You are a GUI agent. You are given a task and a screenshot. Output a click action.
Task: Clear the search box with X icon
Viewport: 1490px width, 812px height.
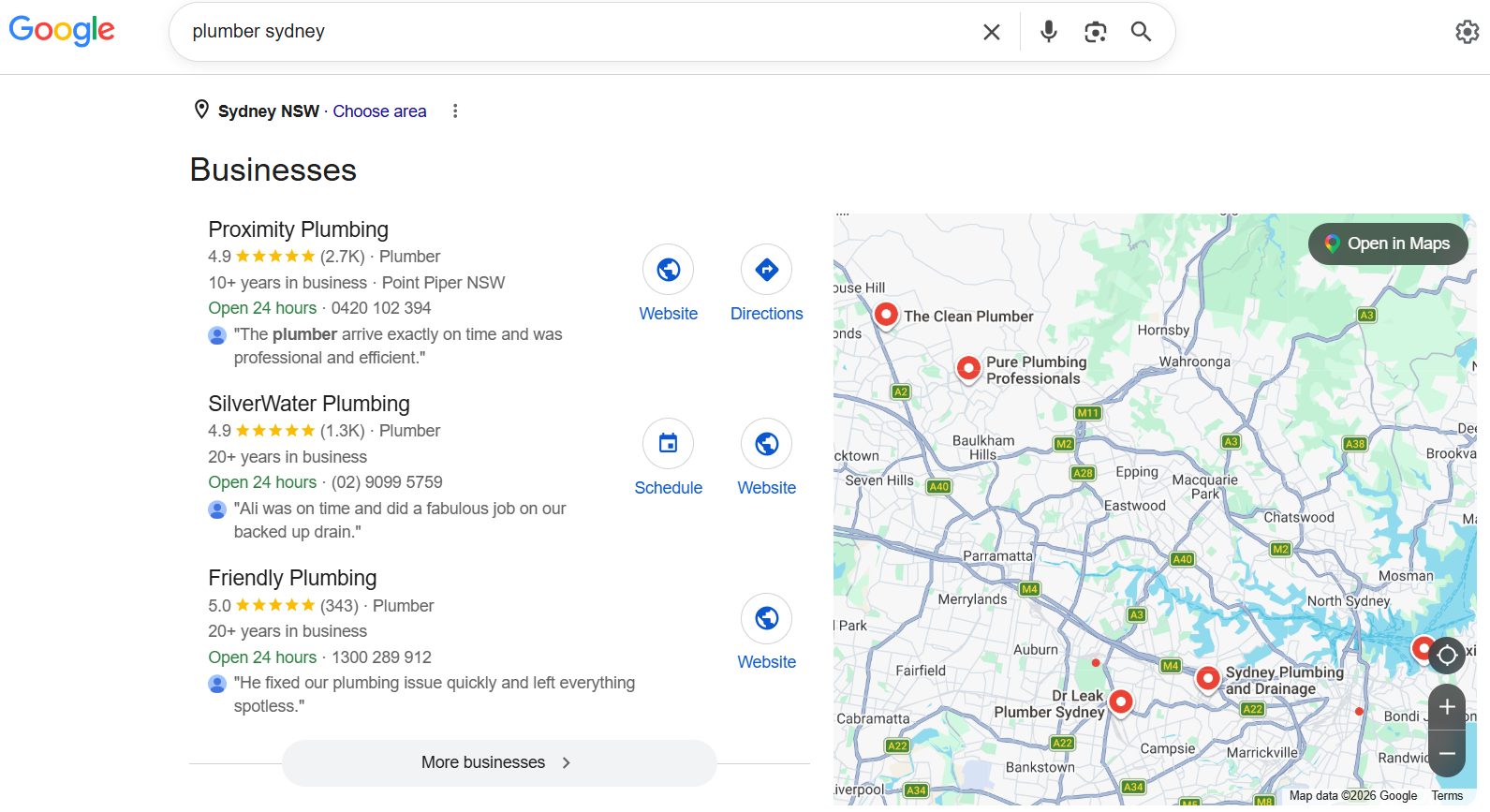pos(992,32)
